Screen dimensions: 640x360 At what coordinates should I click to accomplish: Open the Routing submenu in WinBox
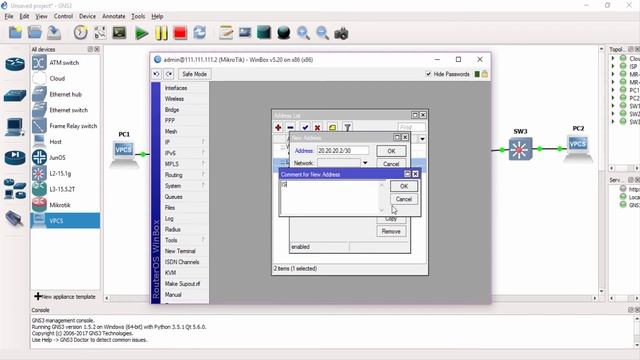[184, 175]
